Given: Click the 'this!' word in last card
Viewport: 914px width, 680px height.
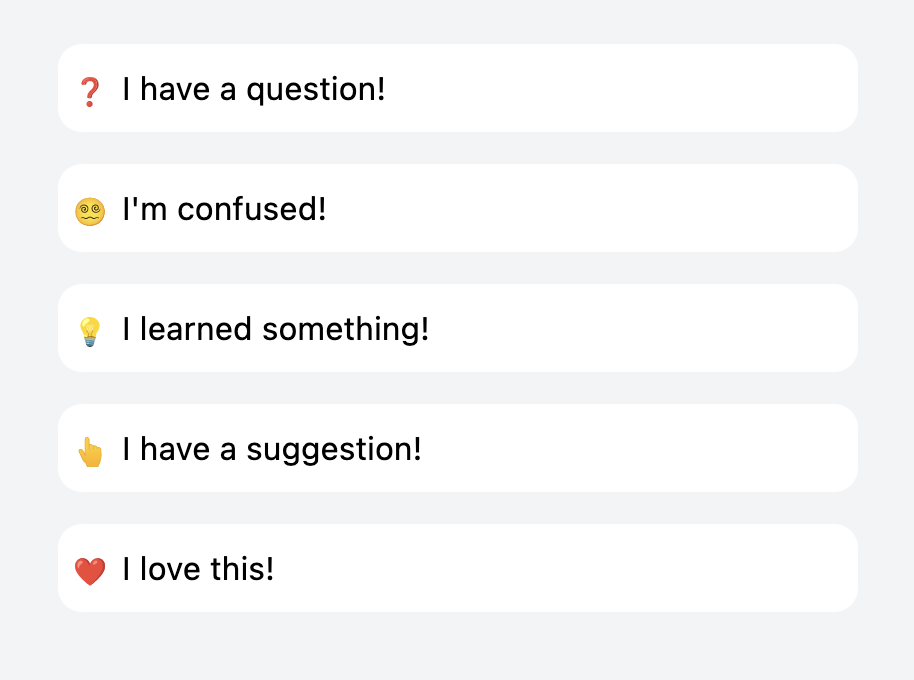Looking at the screenshot, I should click(242, 569).
